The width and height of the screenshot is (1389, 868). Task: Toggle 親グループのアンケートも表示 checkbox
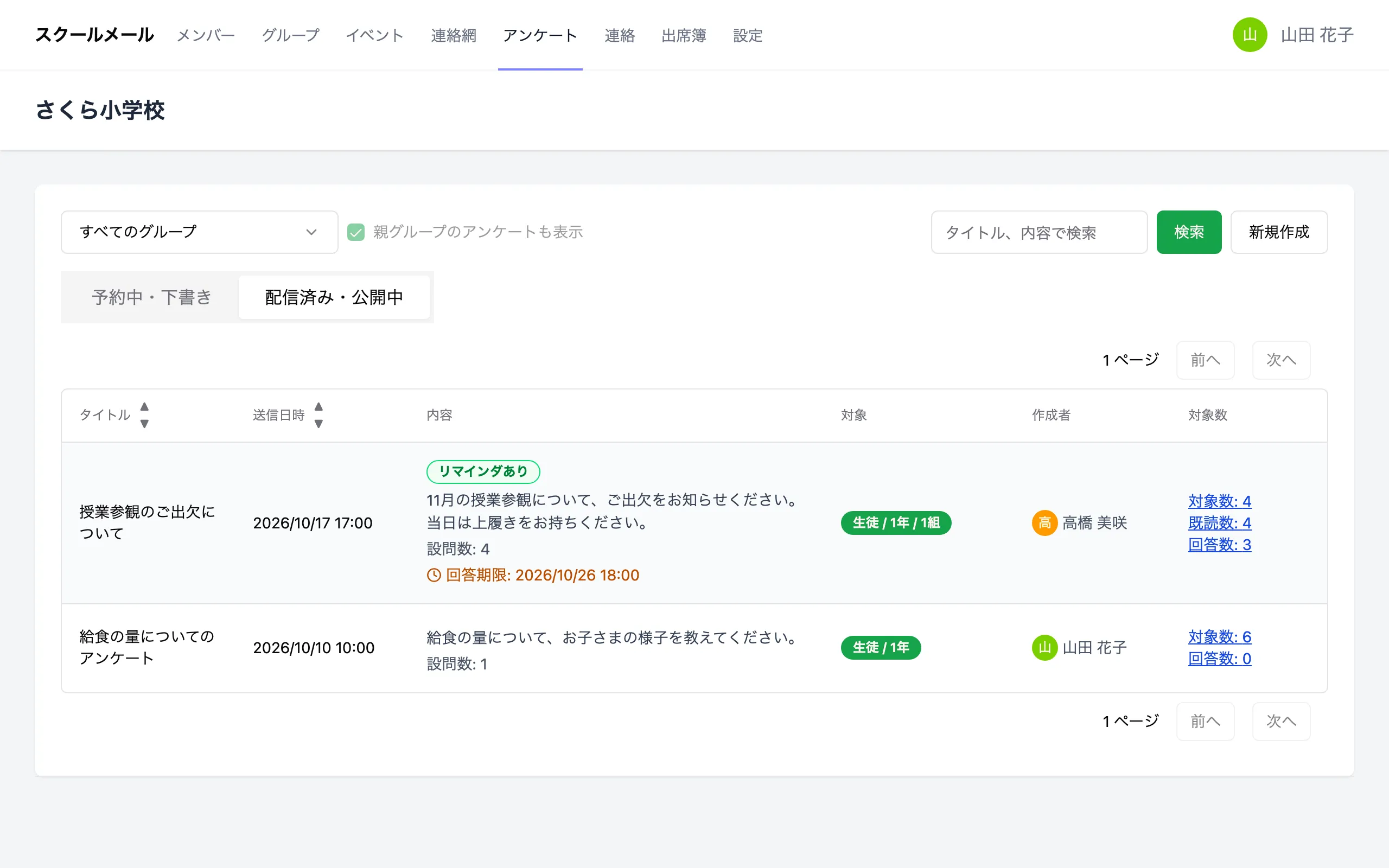tap(356, 232)
